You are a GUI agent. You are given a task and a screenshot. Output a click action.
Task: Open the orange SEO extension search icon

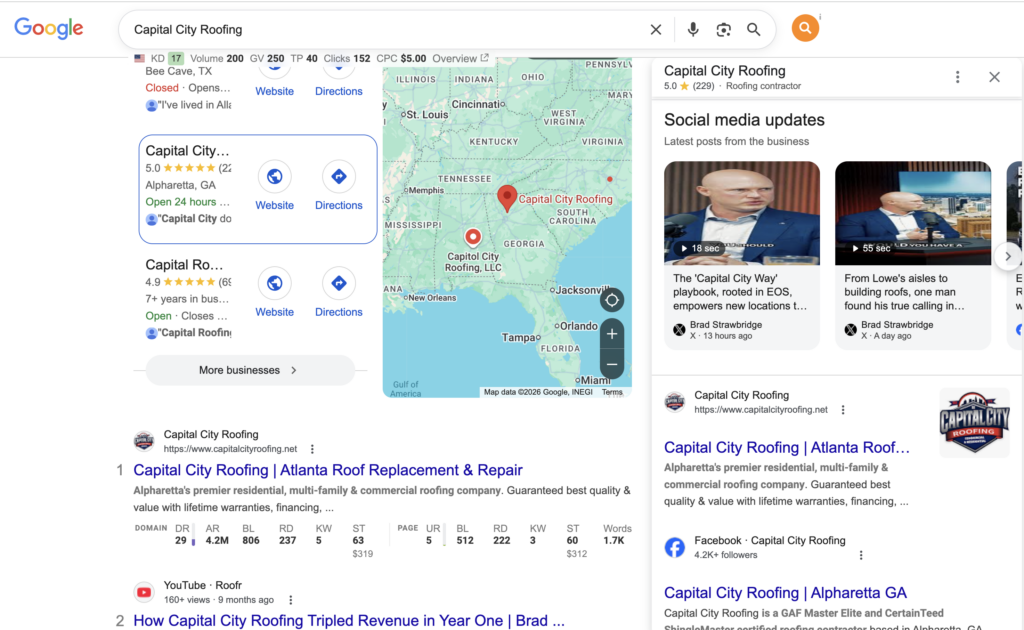pos(805,28)
